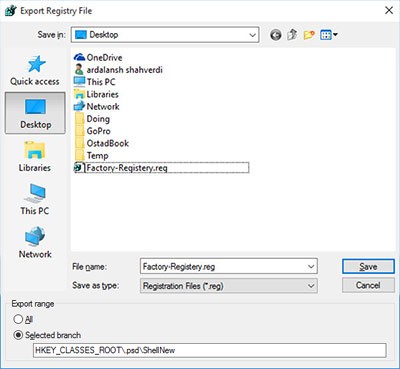Open This PC in the places bar
The width and height of the screenshot is (400, 369).
click(x=35, y=200)
